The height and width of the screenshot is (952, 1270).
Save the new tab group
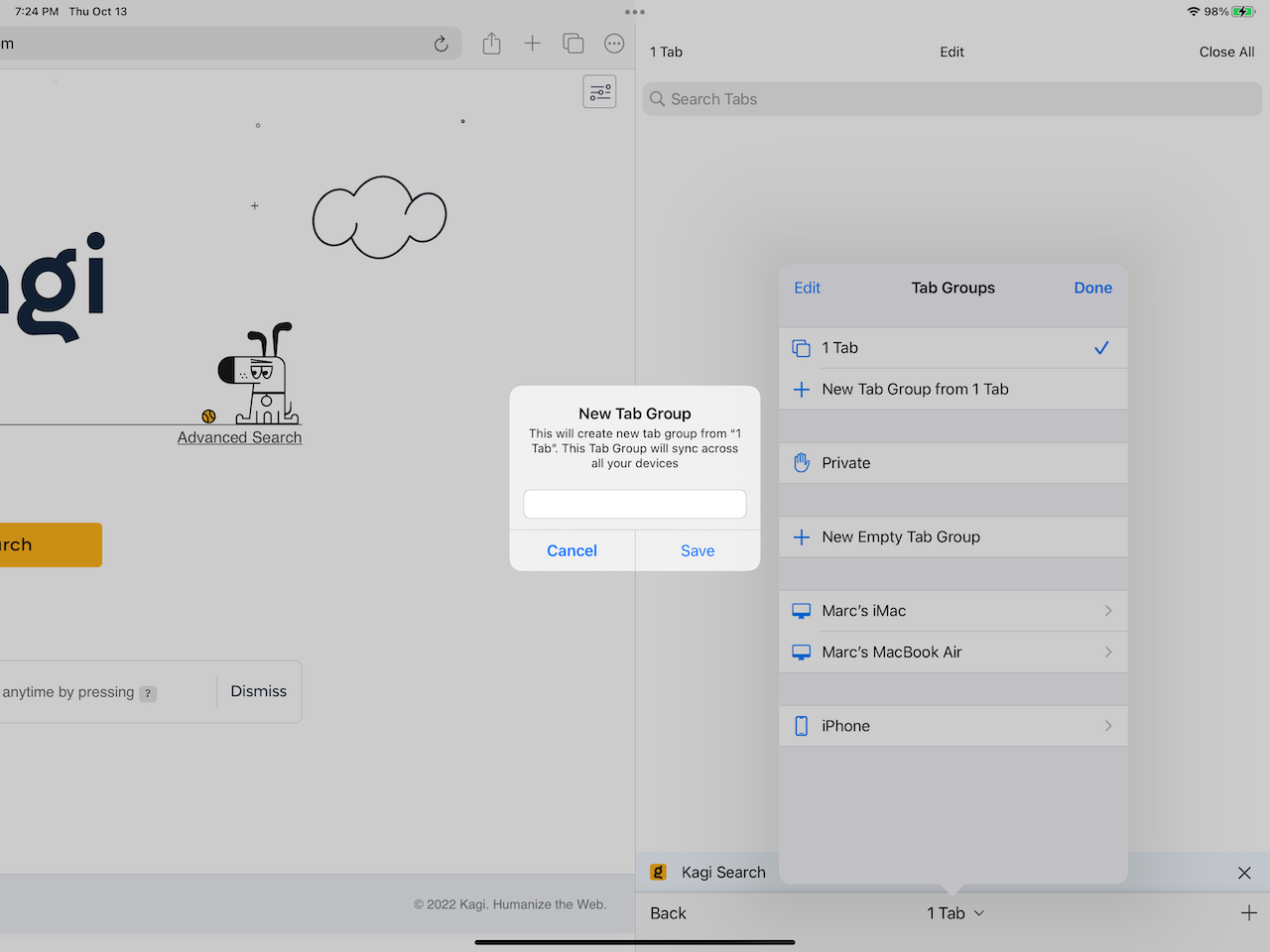point(698,550)
